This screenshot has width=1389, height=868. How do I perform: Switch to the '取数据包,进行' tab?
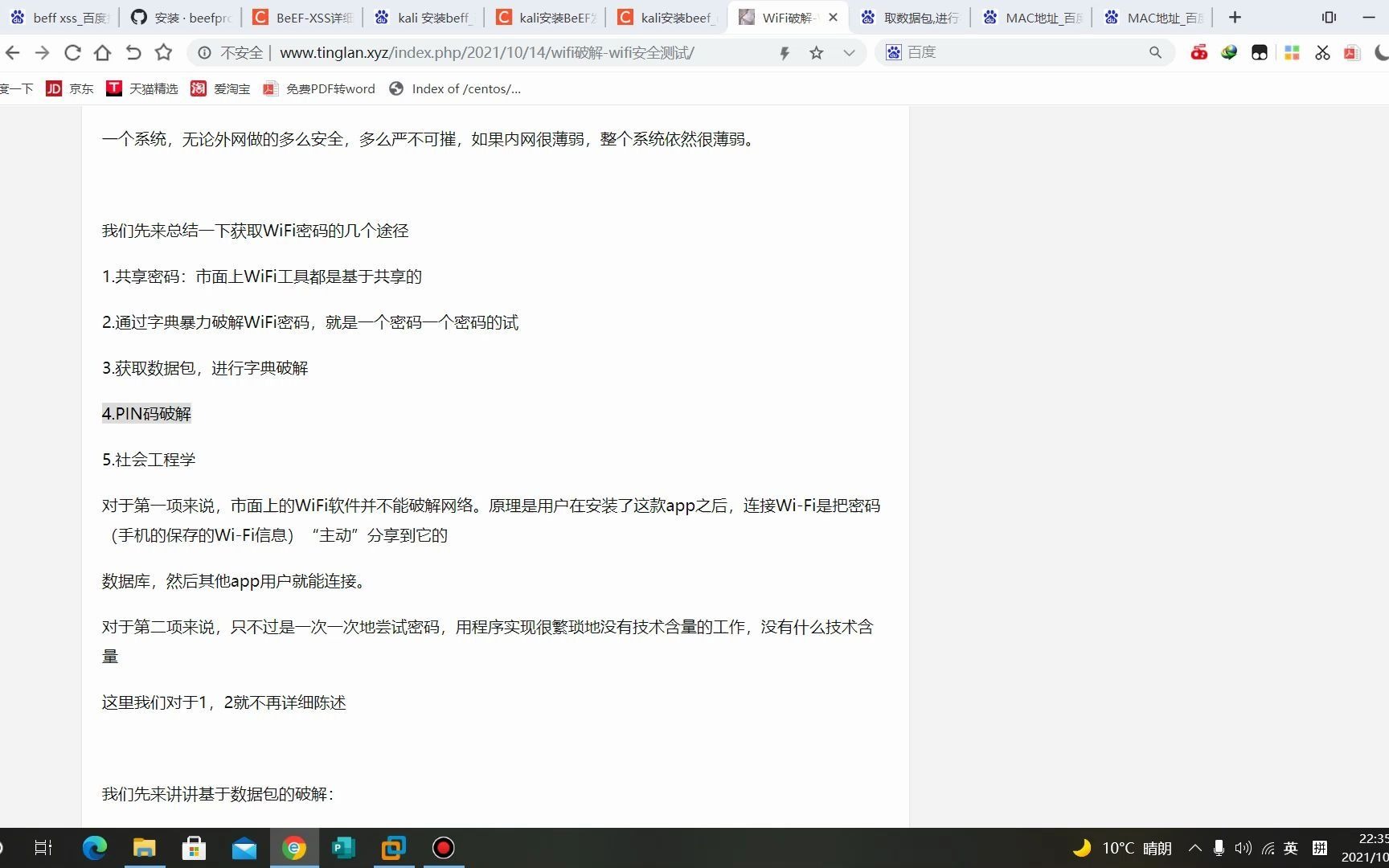click(x=910, y=18)
